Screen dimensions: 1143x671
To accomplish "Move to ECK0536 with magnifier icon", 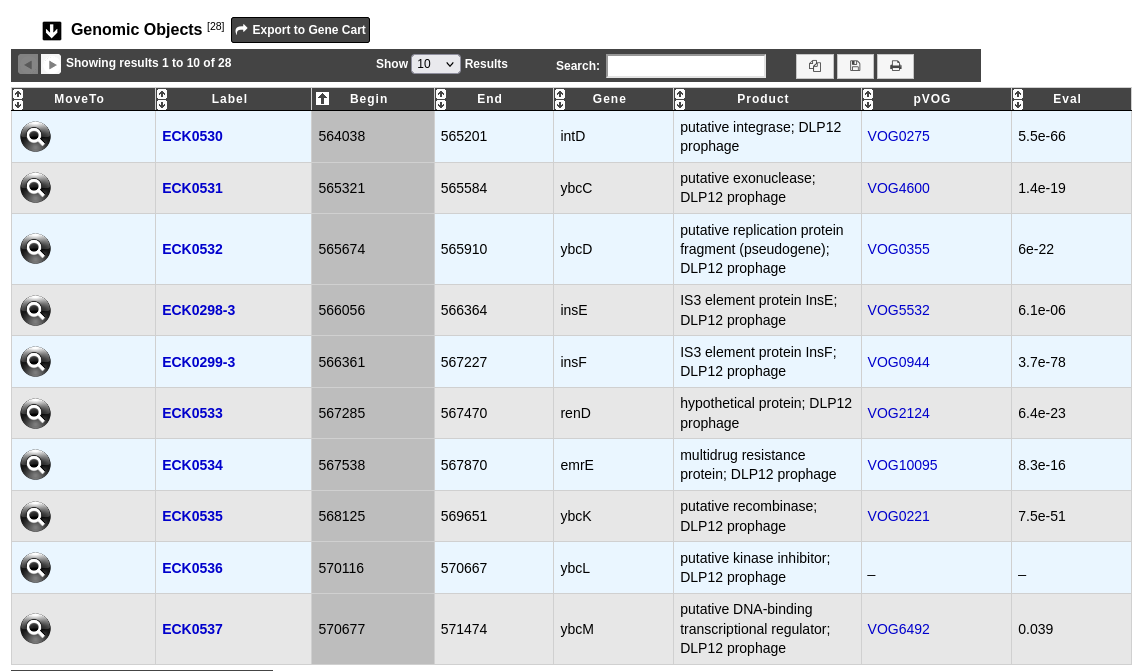I will tap(35, 567).
